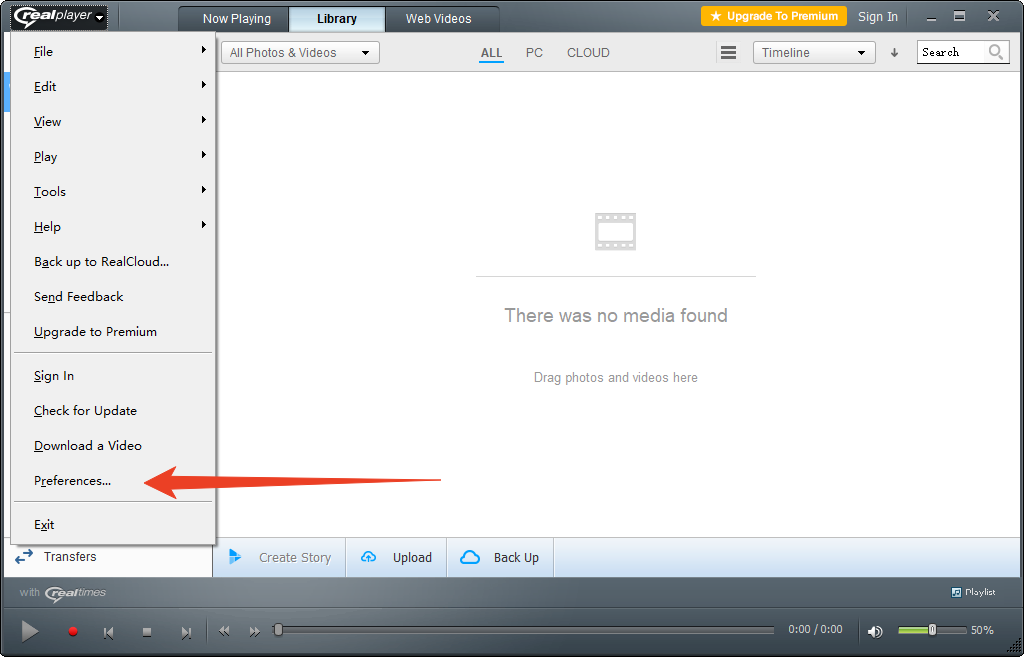Screen dimensions: 1024x657
Task: Click the Search input field
Action: tap(952, 53)
